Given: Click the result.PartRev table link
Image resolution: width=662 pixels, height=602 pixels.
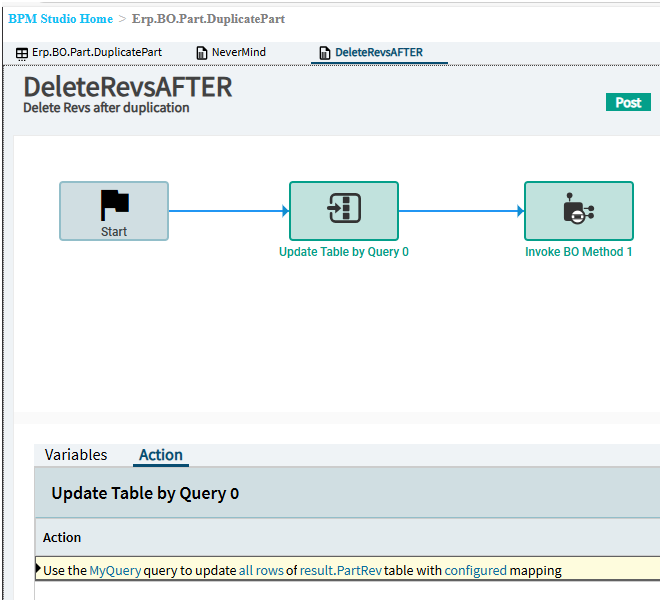Looking at the screenshot, I should click(x=341, y=570).
